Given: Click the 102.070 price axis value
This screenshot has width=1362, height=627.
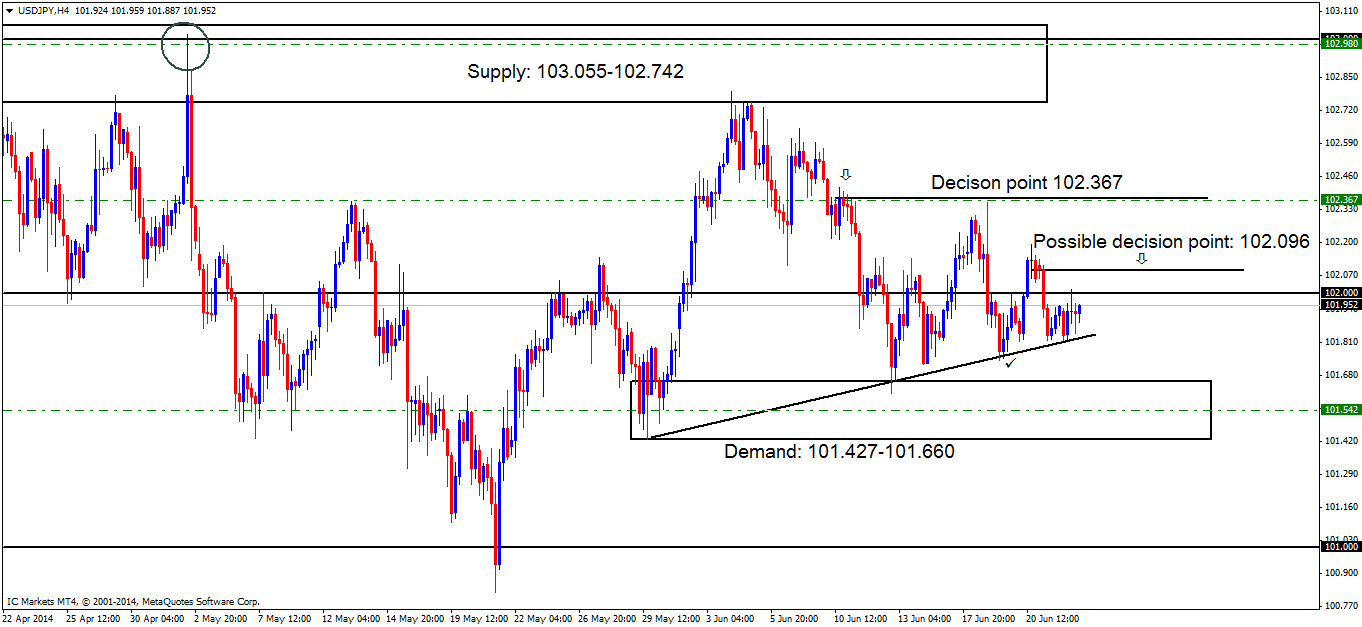Looking at the screenshot, I should click(x=1341, y=274).
